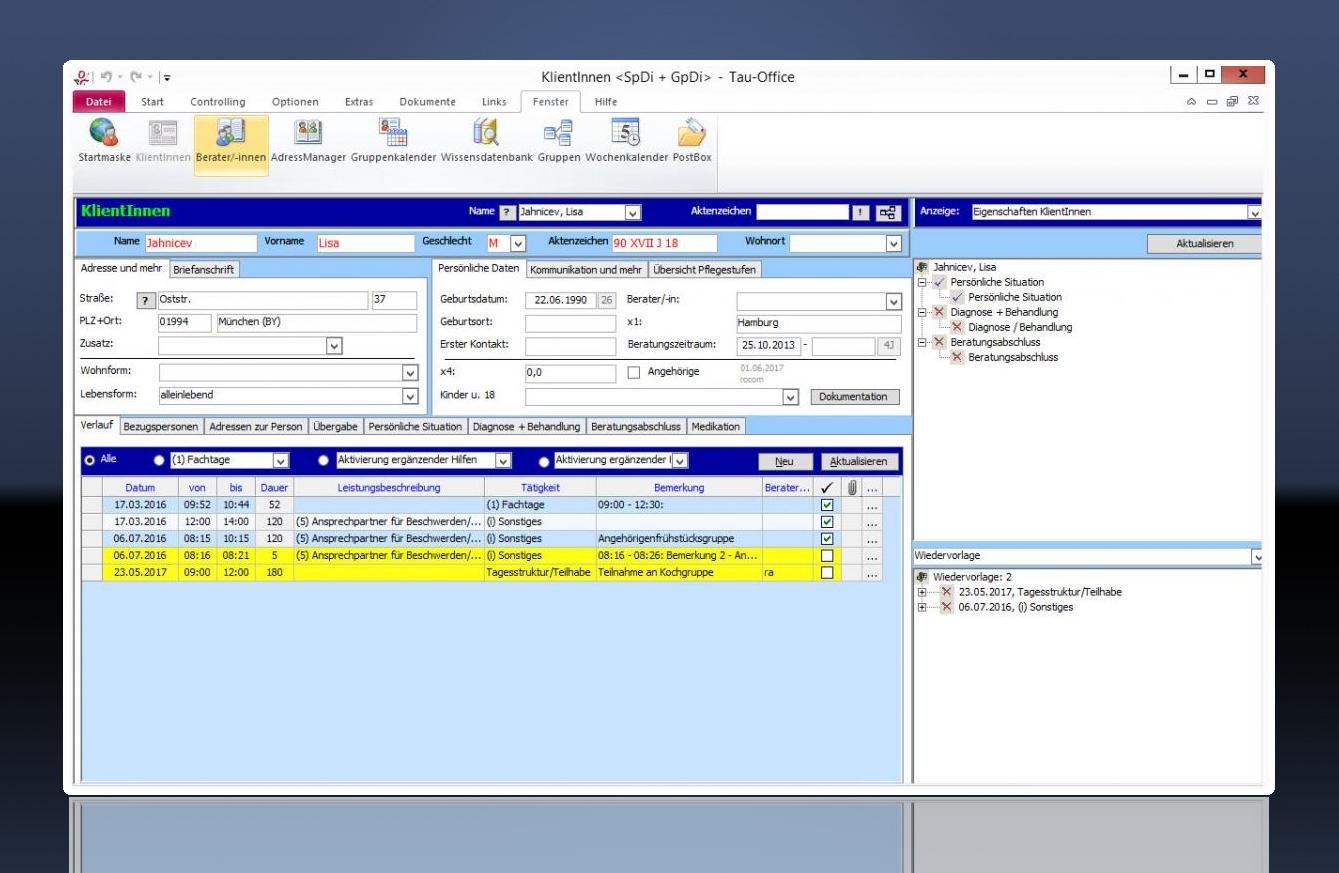Click the AdressManager icon
1339x873 pixels.
pos(308,135)
